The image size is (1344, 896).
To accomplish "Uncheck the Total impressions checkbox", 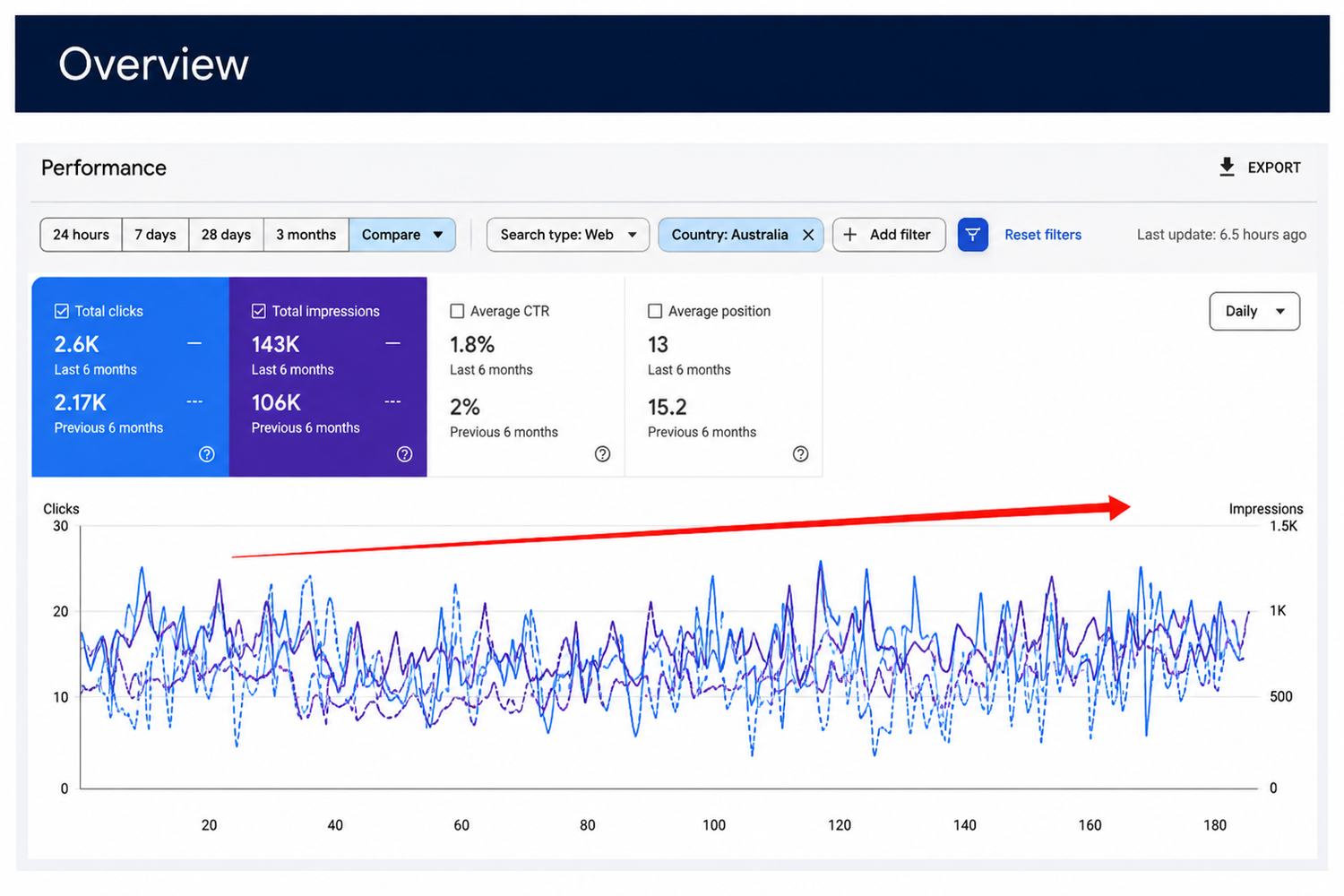I will [259, 311].
